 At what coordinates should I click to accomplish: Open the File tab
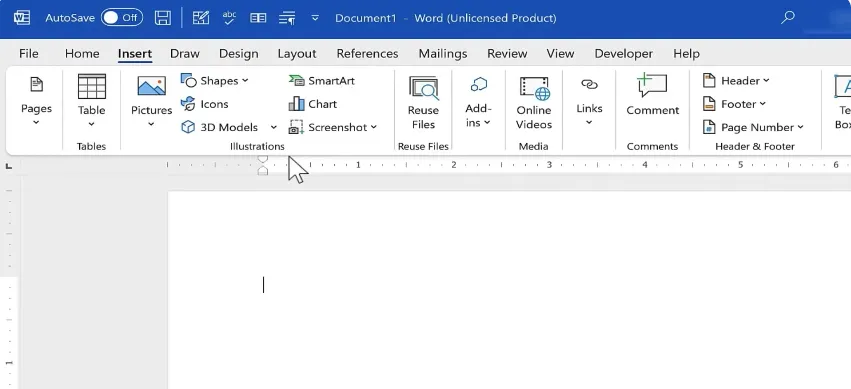[x=29, y=54]
